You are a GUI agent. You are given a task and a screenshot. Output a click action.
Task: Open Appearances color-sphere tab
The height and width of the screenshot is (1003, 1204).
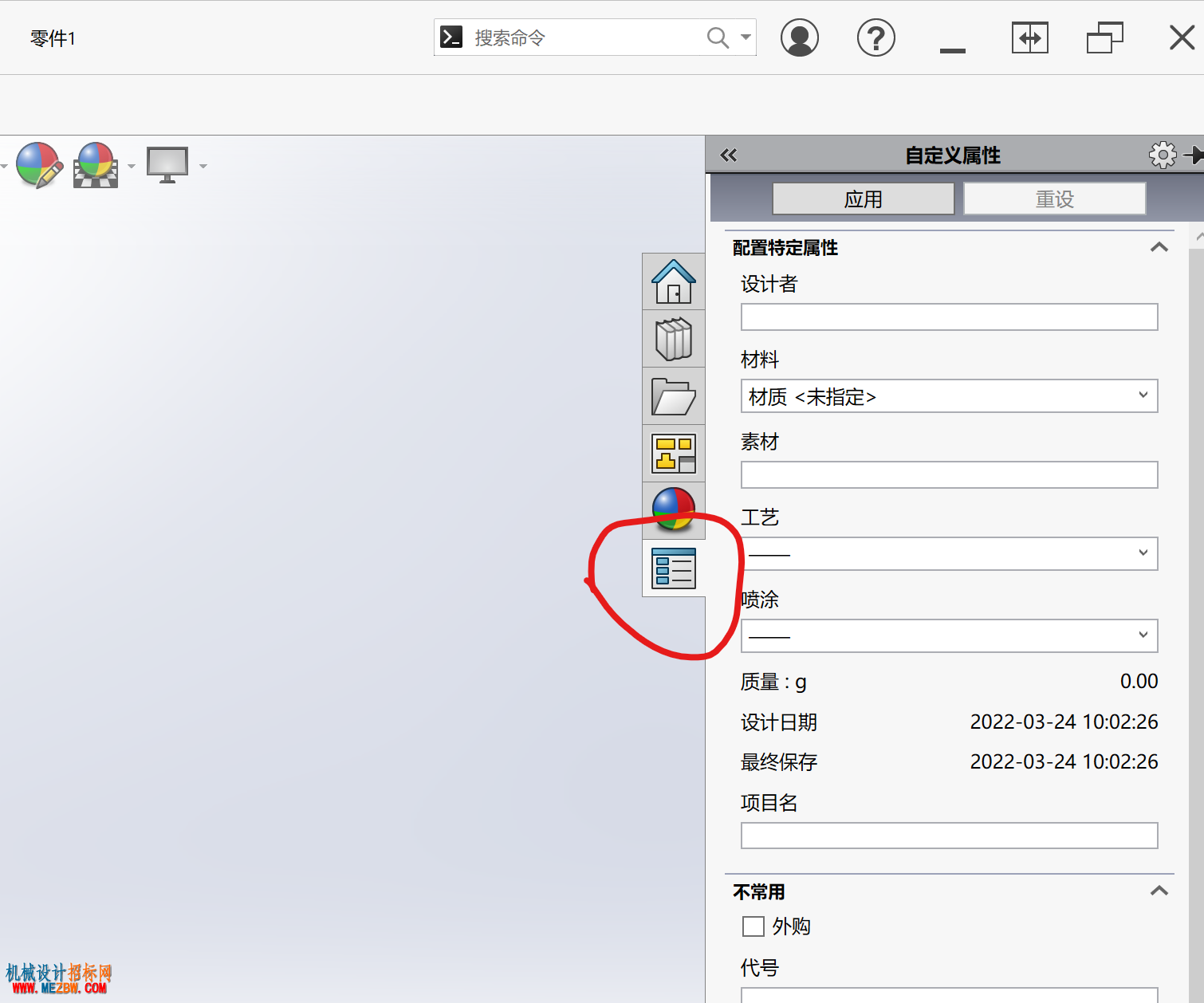click(674, 509)
